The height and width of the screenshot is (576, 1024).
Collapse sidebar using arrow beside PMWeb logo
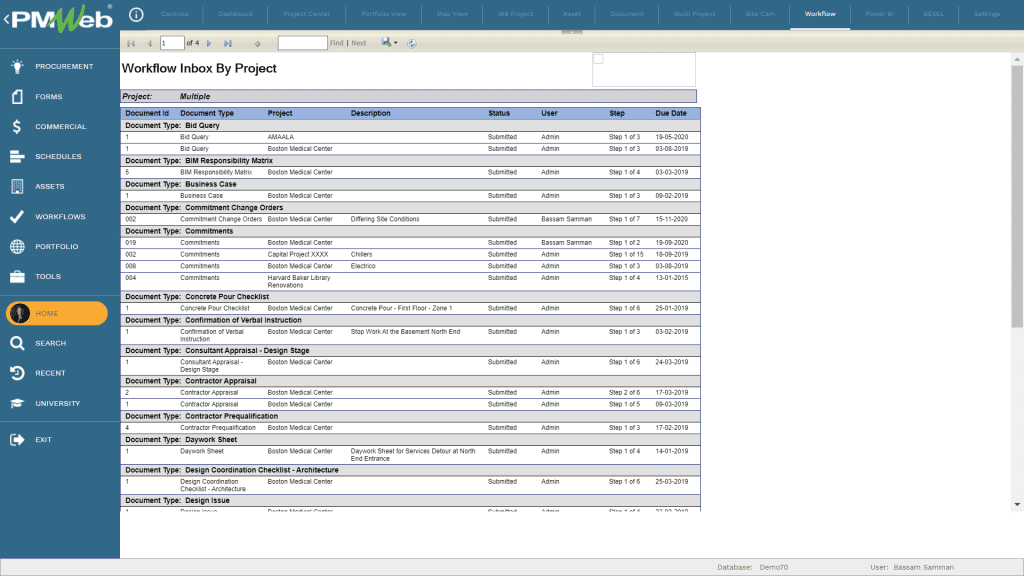(6, 19)
